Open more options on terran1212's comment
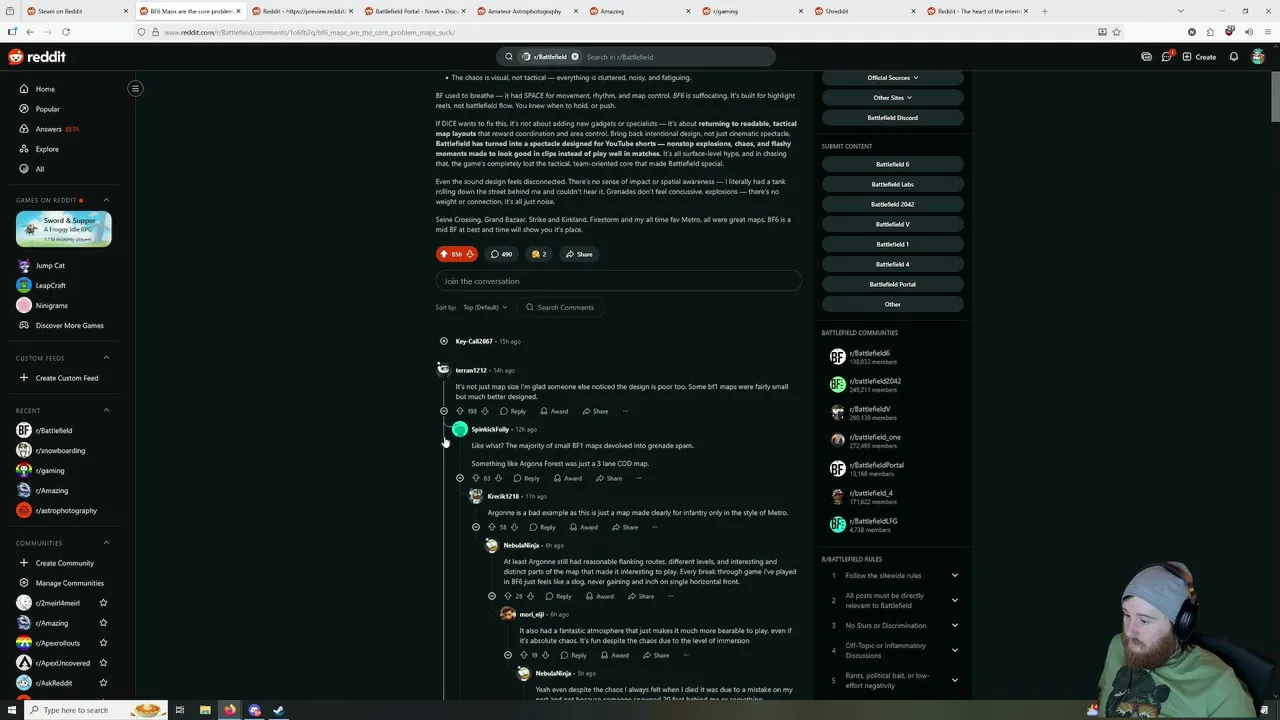 click(625, 411)
